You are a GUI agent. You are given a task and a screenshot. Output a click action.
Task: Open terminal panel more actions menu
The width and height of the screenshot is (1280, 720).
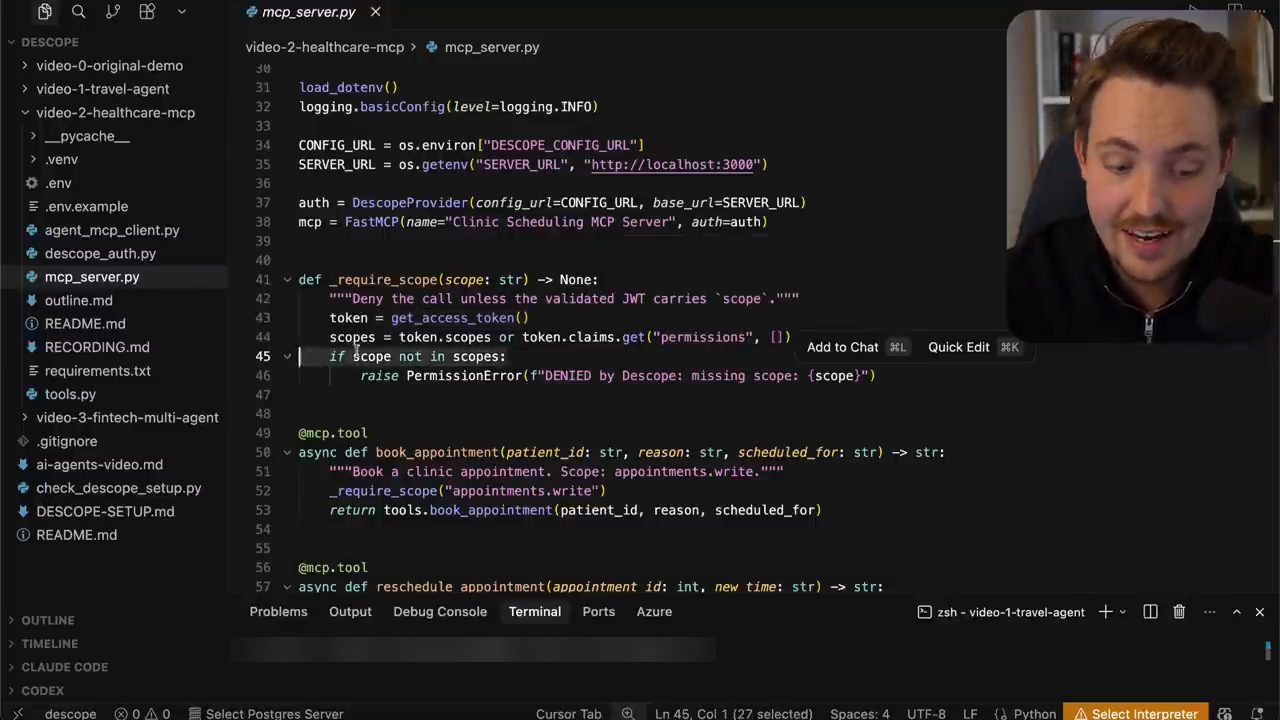pyautogui.click(x=1209, y=612)
